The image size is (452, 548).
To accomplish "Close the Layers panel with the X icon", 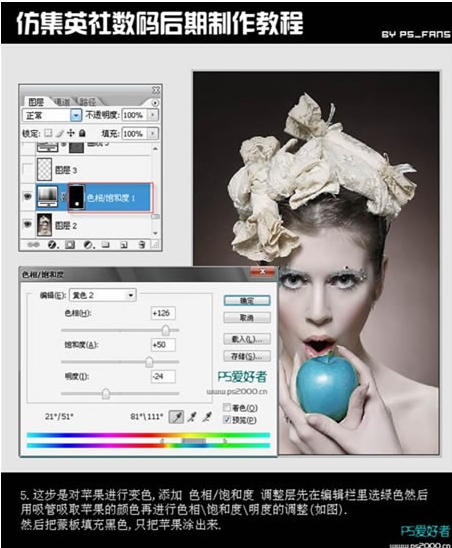I will (156, 90).
